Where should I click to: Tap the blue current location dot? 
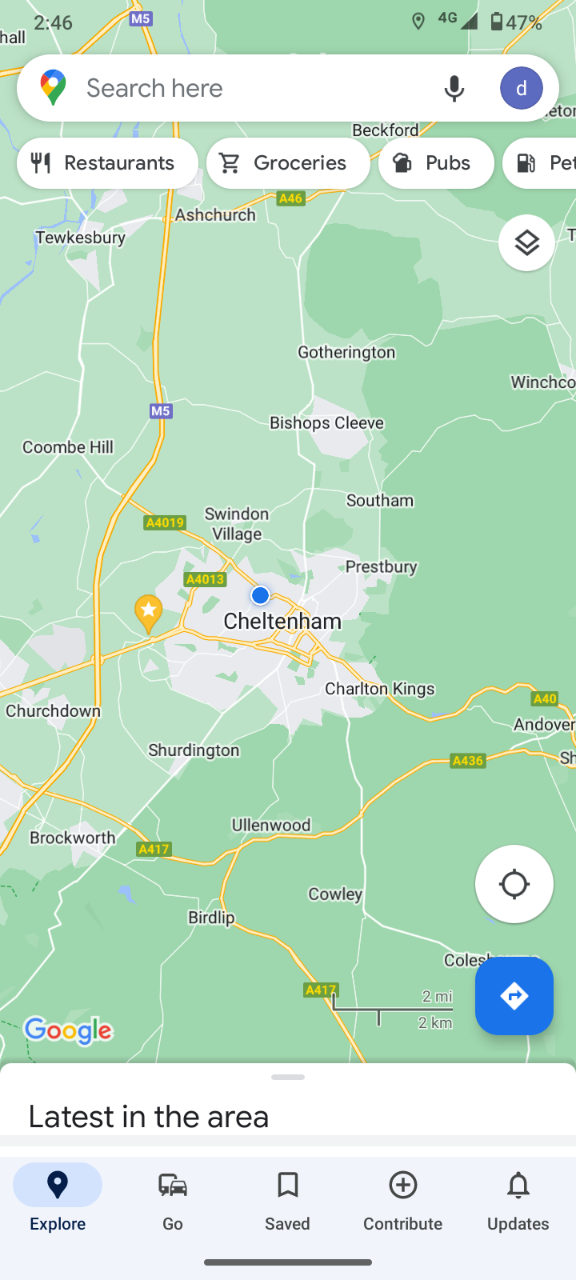[260, 595]
